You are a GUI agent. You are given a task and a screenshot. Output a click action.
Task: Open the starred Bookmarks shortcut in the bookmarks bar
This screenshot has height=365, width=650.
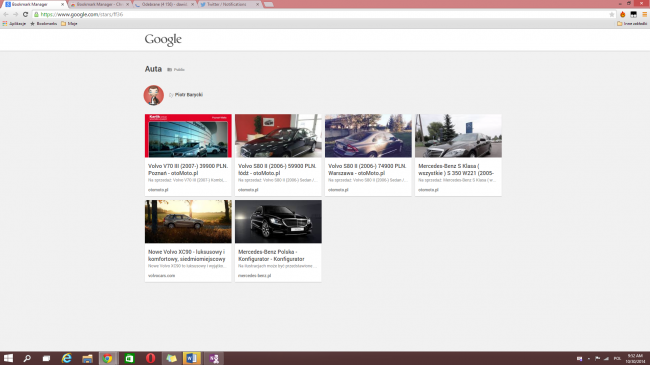click(x=44, y=24)
